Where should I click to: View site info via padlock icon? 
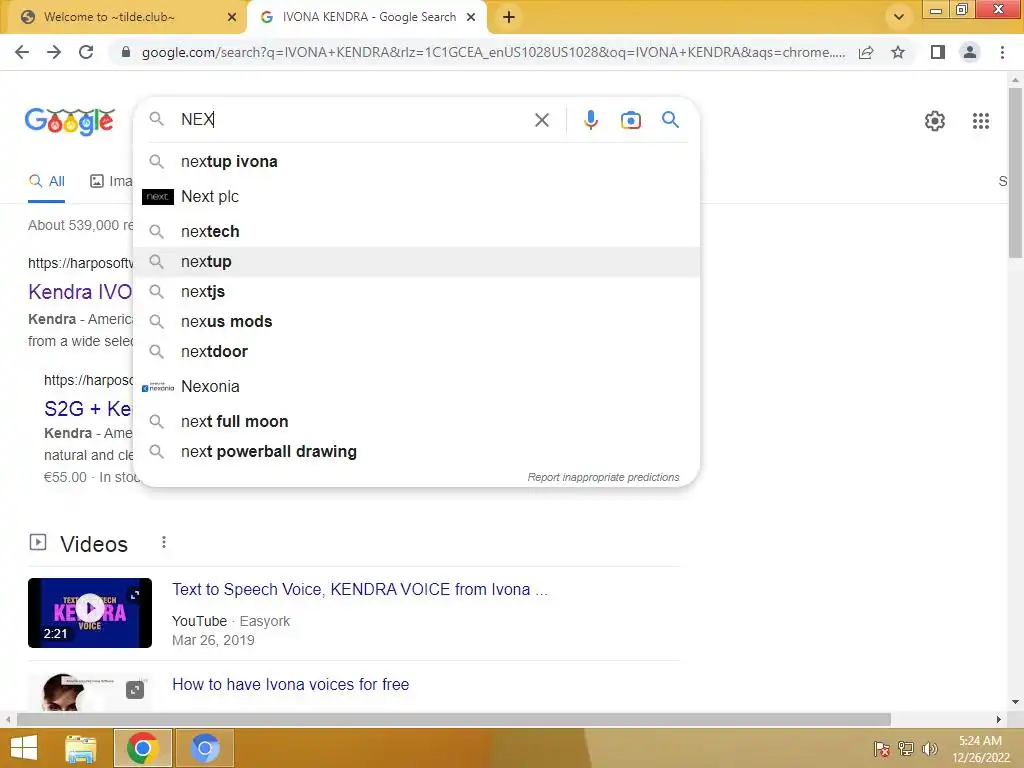click(x=126, y=52)
